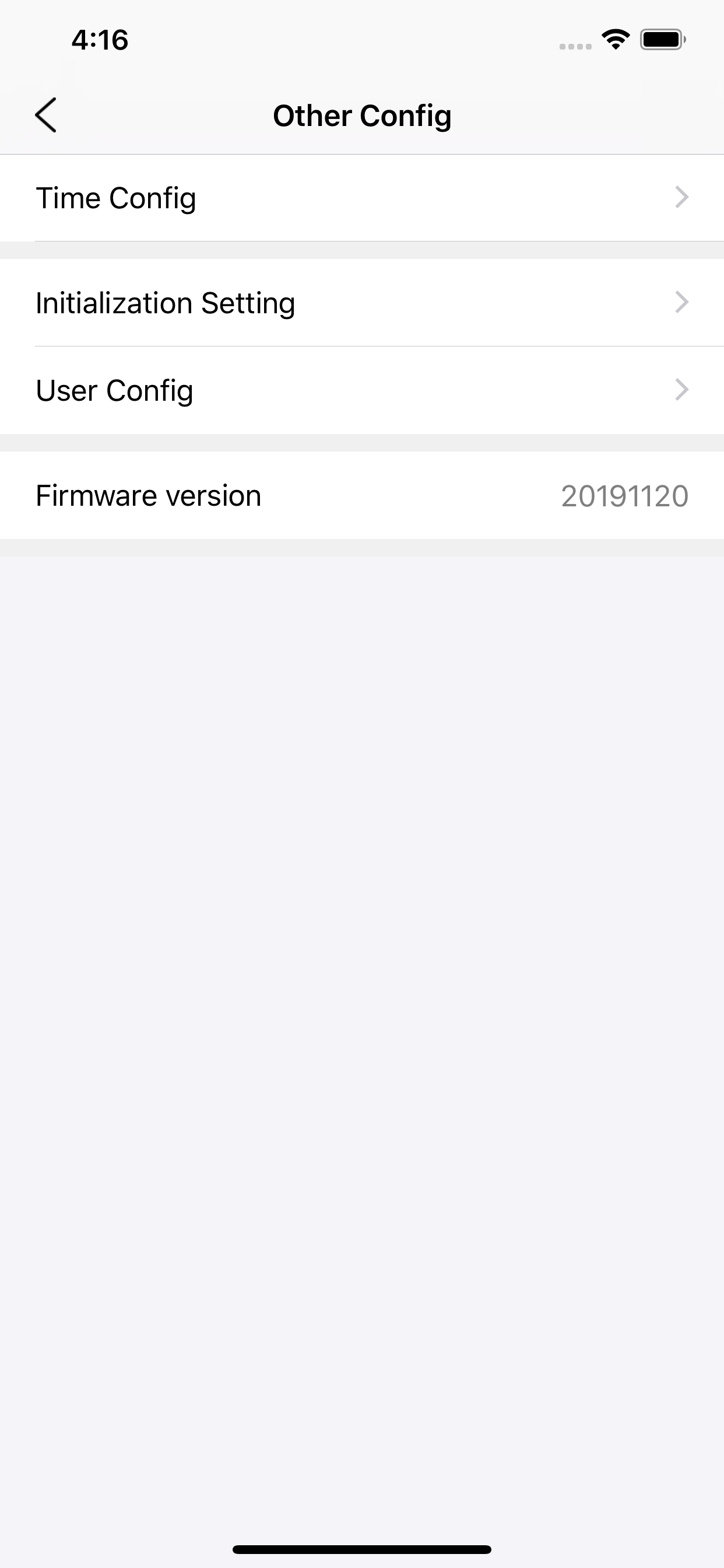Screen dimensions: 724x1568
Task: Expand Time Config via its chevron
Action: coord(682,197)
